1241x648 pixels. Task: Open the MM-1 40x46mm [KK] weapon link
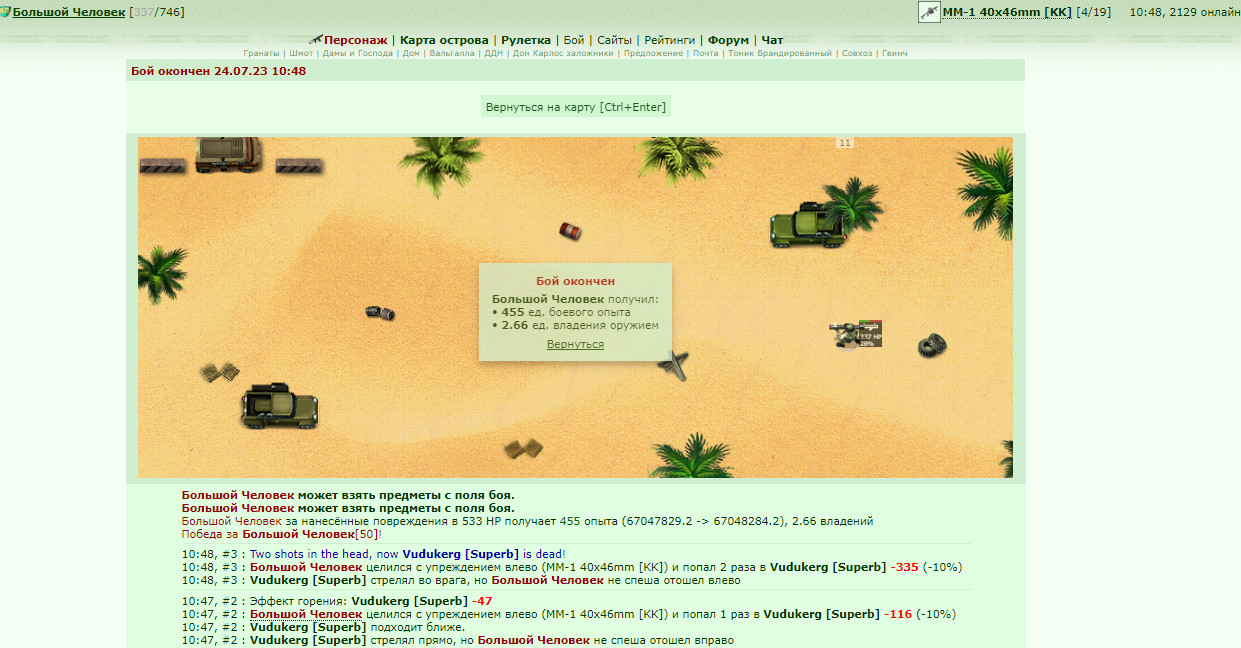pos(1007,12)
